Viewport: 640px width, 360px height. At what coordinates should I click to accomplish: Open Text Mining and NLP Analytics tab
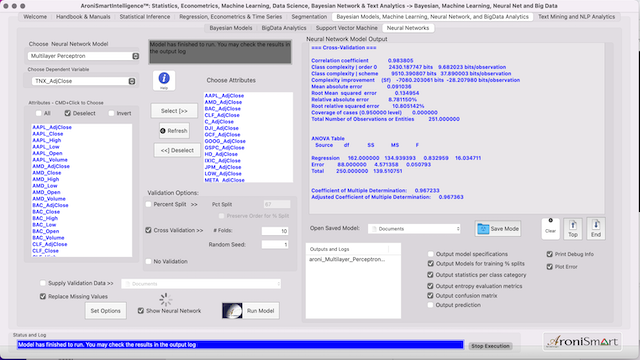tap(576, 17)
